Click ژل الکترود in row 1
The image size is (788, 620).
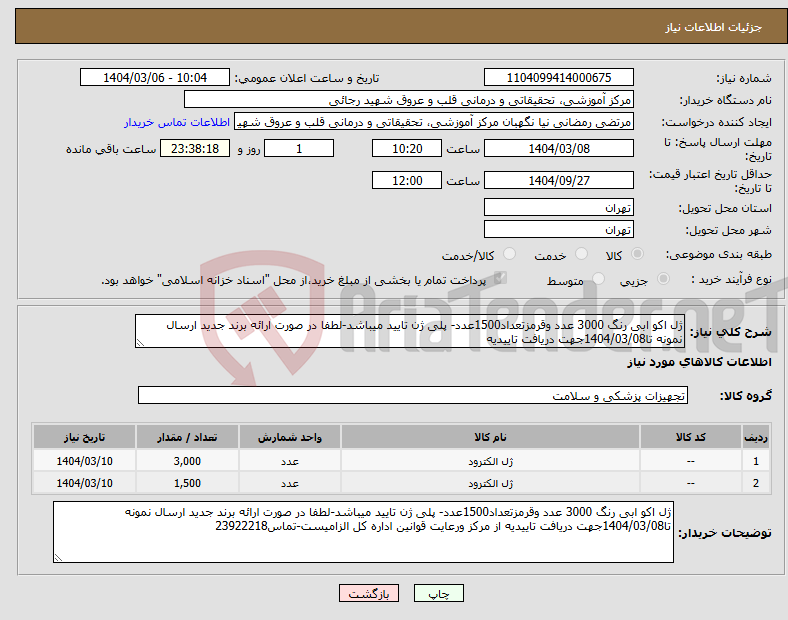pyautogui.click(x=490, y=461)
